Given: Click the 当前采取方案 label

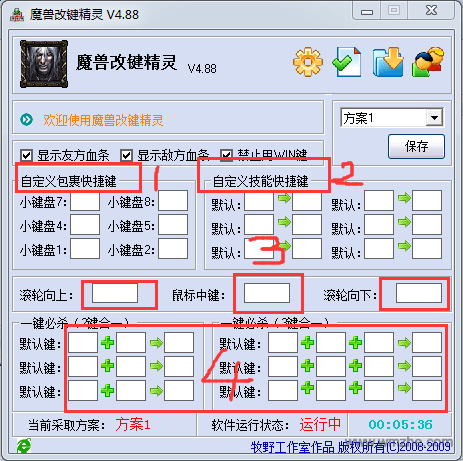Looking at the screenshot, I should coord(67,425).
